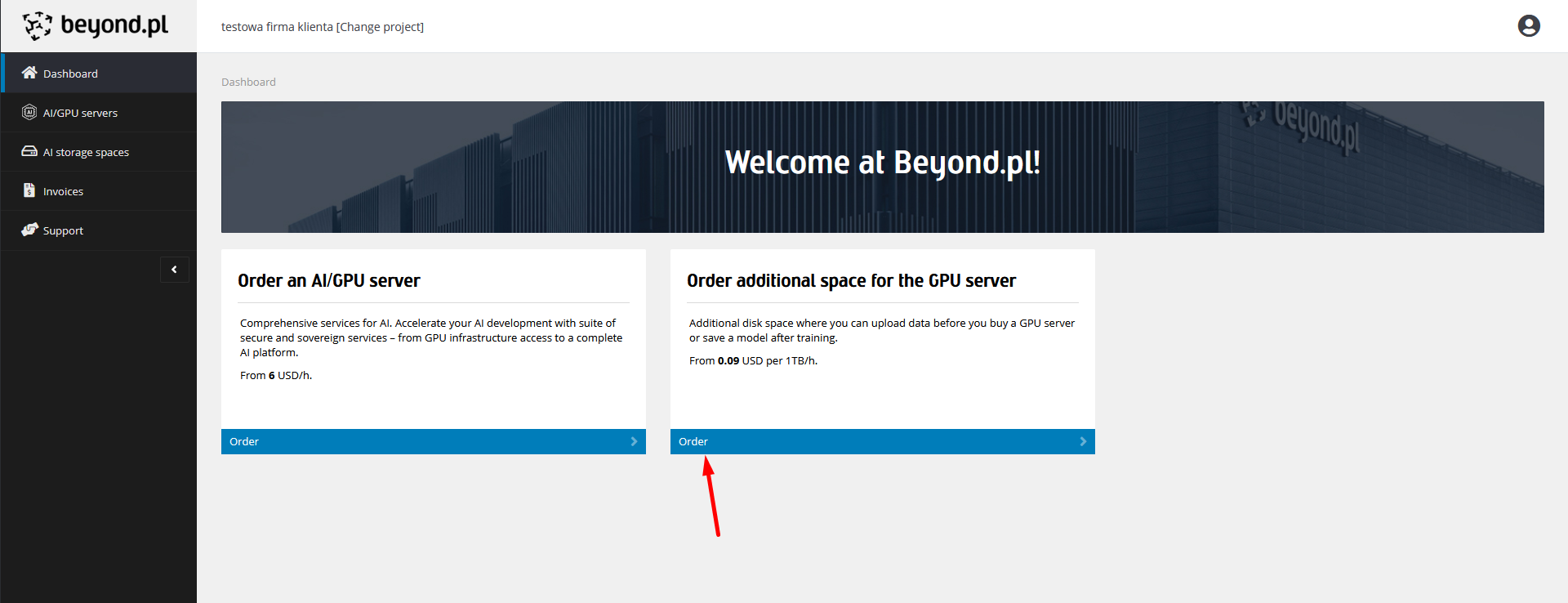The image size is (1568, 603).
Task: Click the AI/GPU servers chip icon
Action: pos(29,112)
